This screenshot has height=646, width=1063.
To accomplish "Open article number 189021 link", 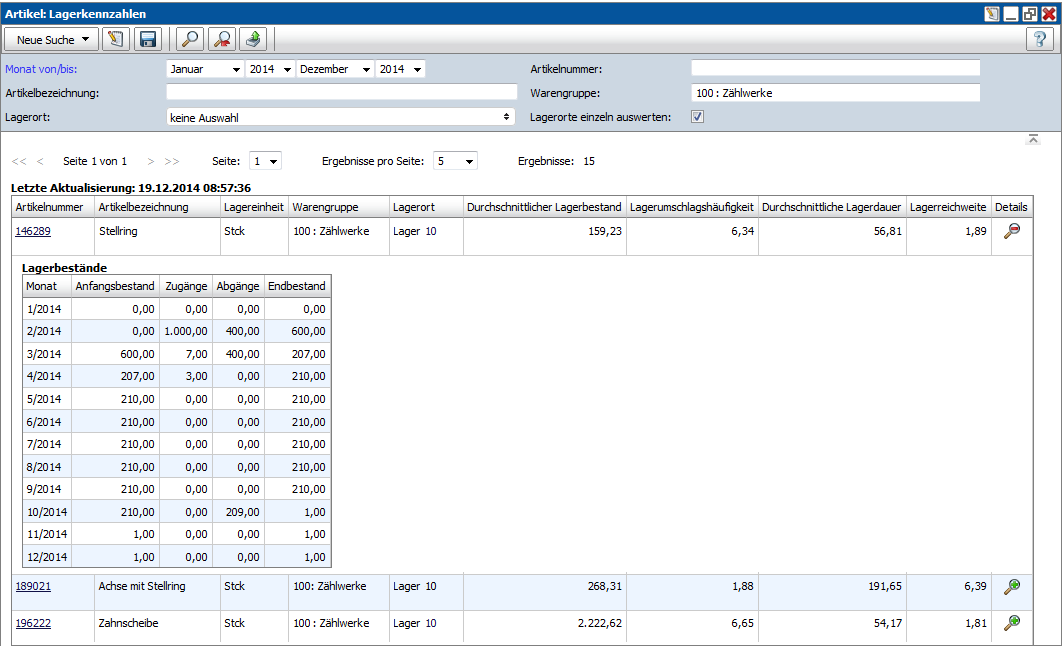I will point(33,587).
